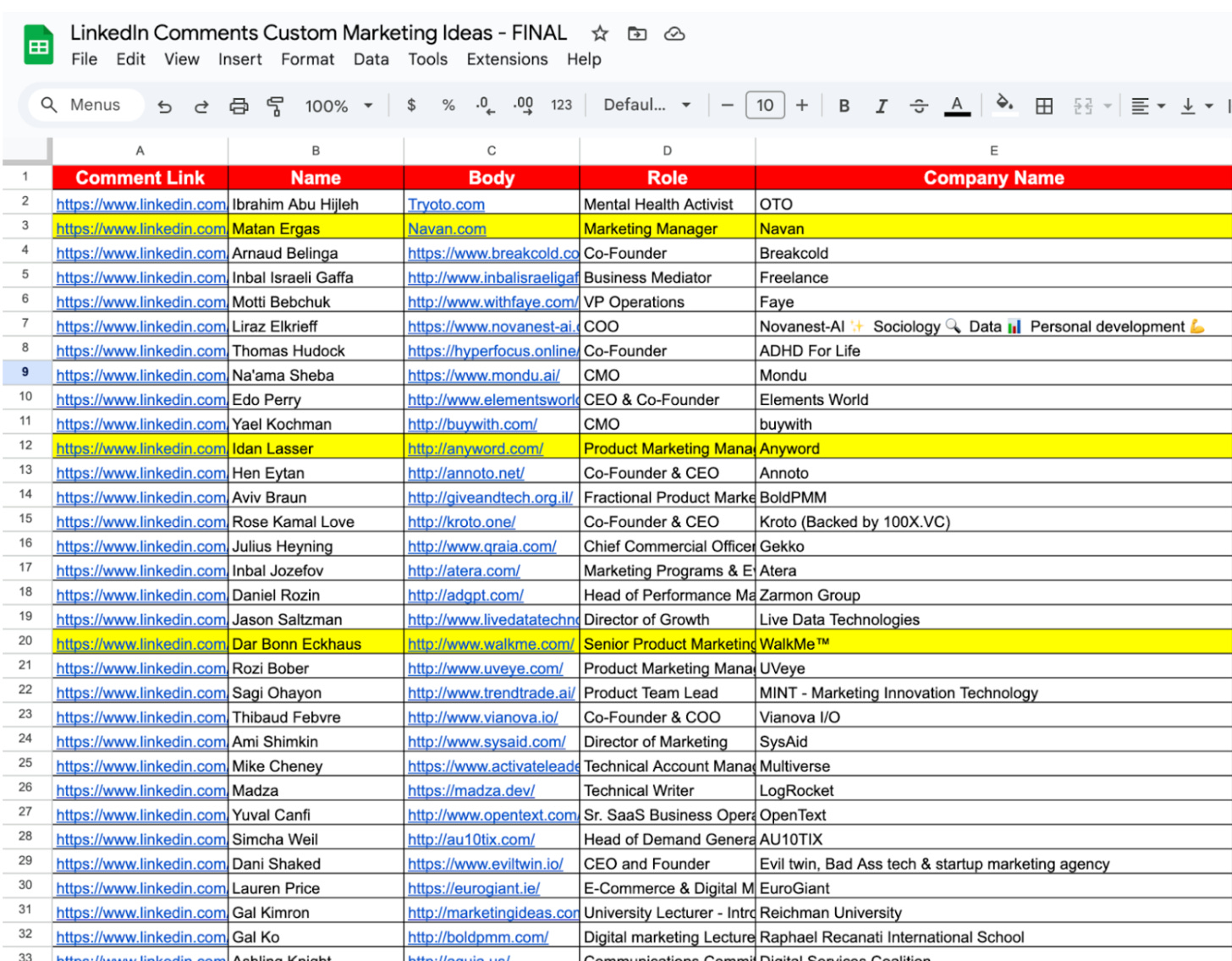Open the Tools menu
This screenshot has height=961, width=1232.
pyautogui.click(x=428, y=59)
